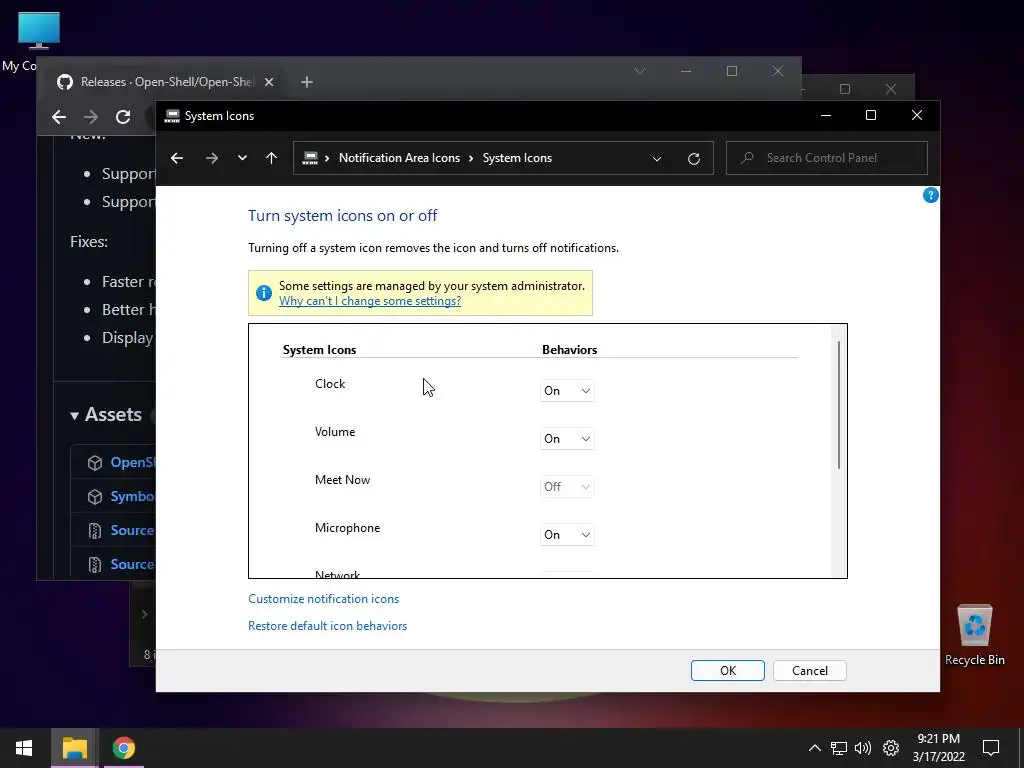
Task: Close the Open-Shell browser tab
Action: pyautogui.click(x=268, y=82)
